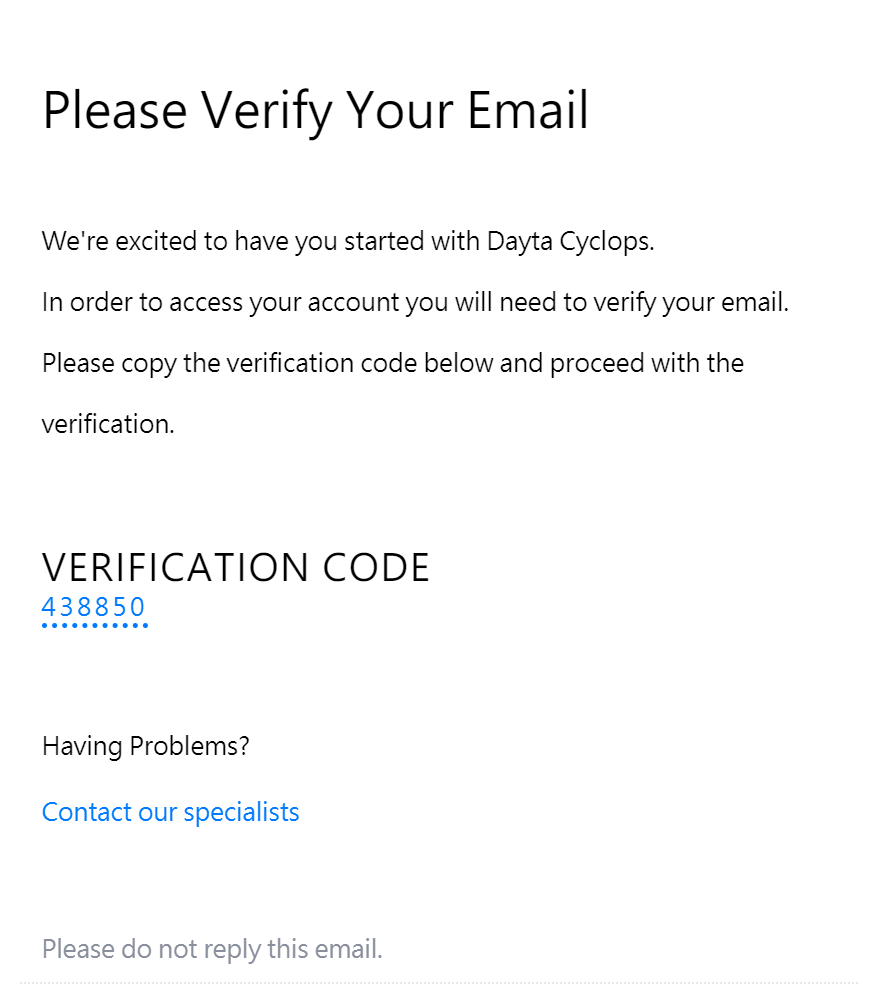Click the Having Problems? text
Viewport: 888px width, 985px height.
(x=145, y=746)
